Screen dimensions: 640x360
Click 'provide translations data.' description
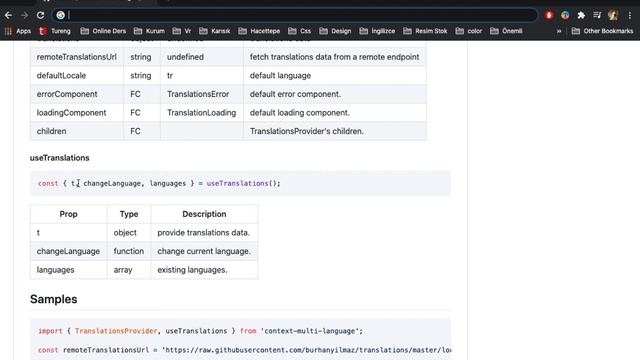(x=203, y=233)
